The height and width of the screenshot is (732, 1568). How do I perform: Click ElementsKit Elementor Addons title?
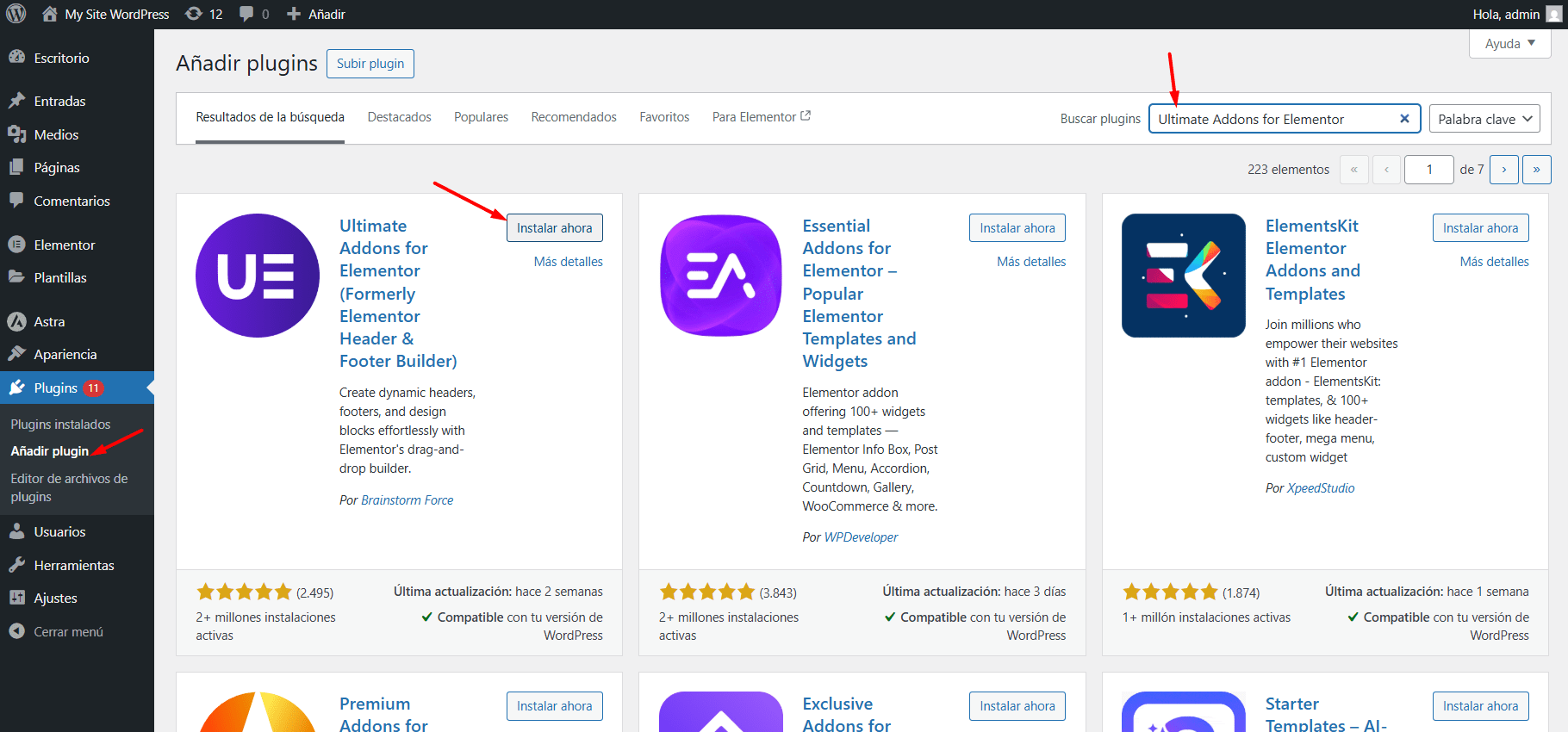click(x=1313, y=260)
